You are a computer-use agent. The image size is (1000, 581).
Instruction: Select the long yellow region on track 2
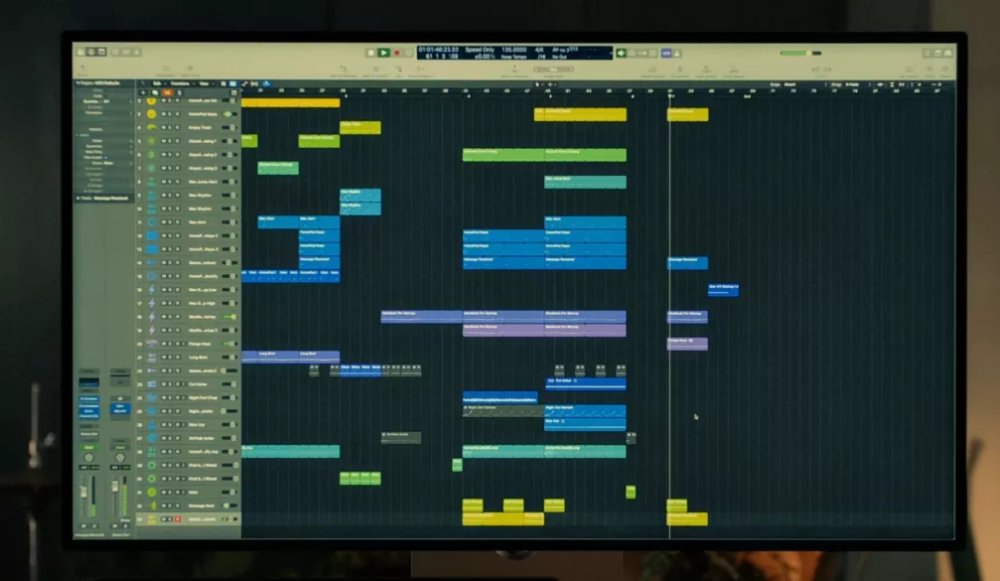pyautogui.click(x=290, y=103)
